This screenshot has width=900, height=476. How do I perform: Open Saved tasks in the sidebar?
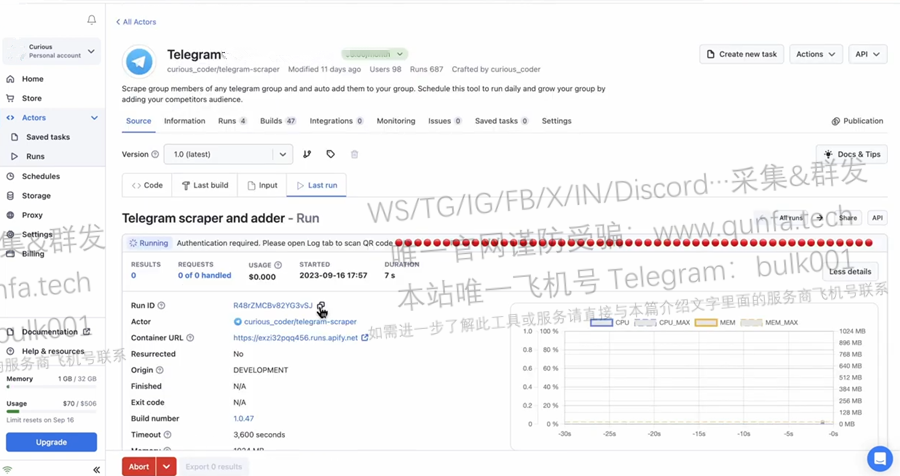click(48, 137)
